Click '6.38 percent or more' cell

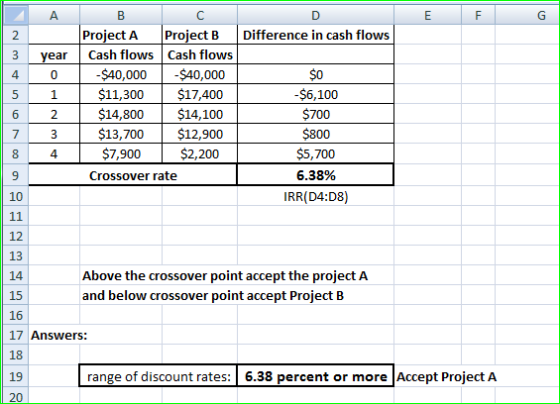(x=316, y=376)
